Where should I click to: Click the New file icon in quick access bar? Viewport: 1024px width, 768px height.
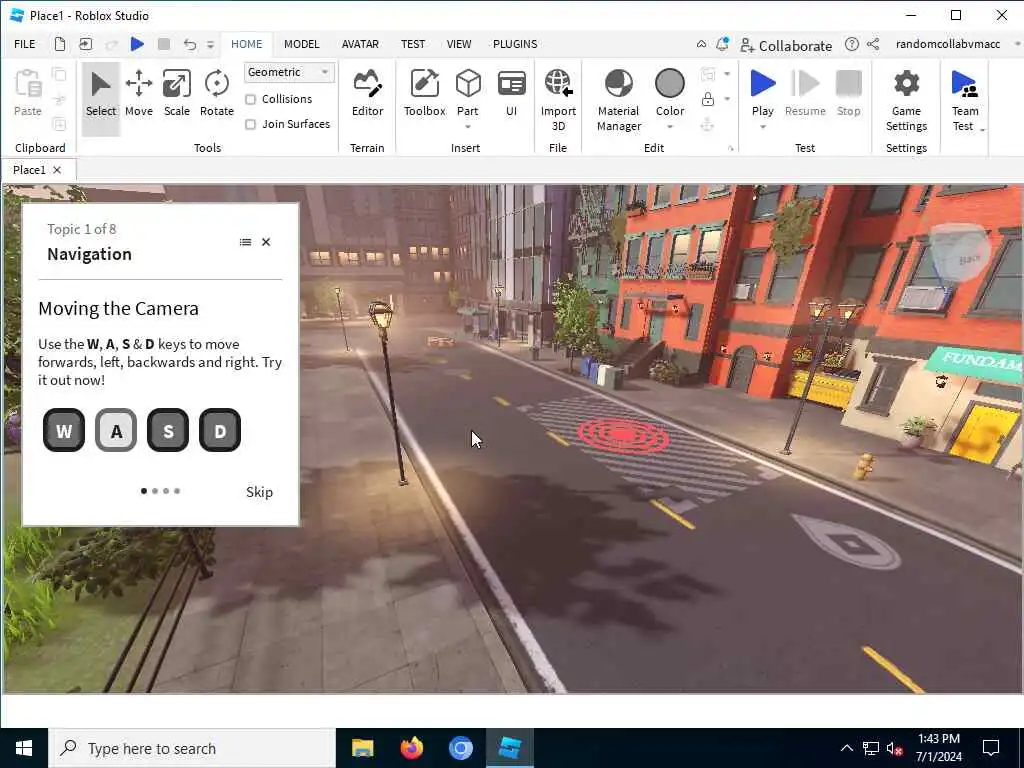point(59,44)
